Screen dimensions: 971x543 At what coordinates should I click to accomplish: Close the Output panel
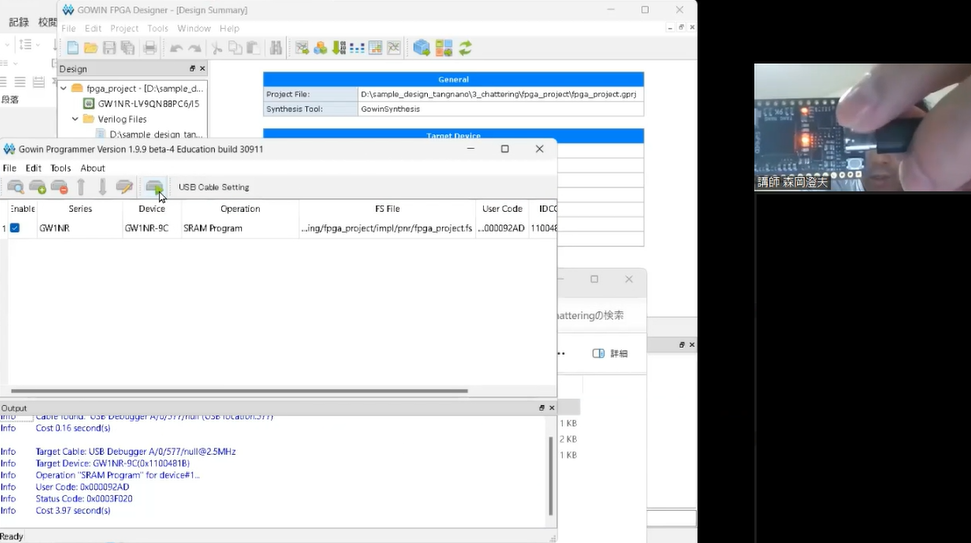(x=551, y=408)
